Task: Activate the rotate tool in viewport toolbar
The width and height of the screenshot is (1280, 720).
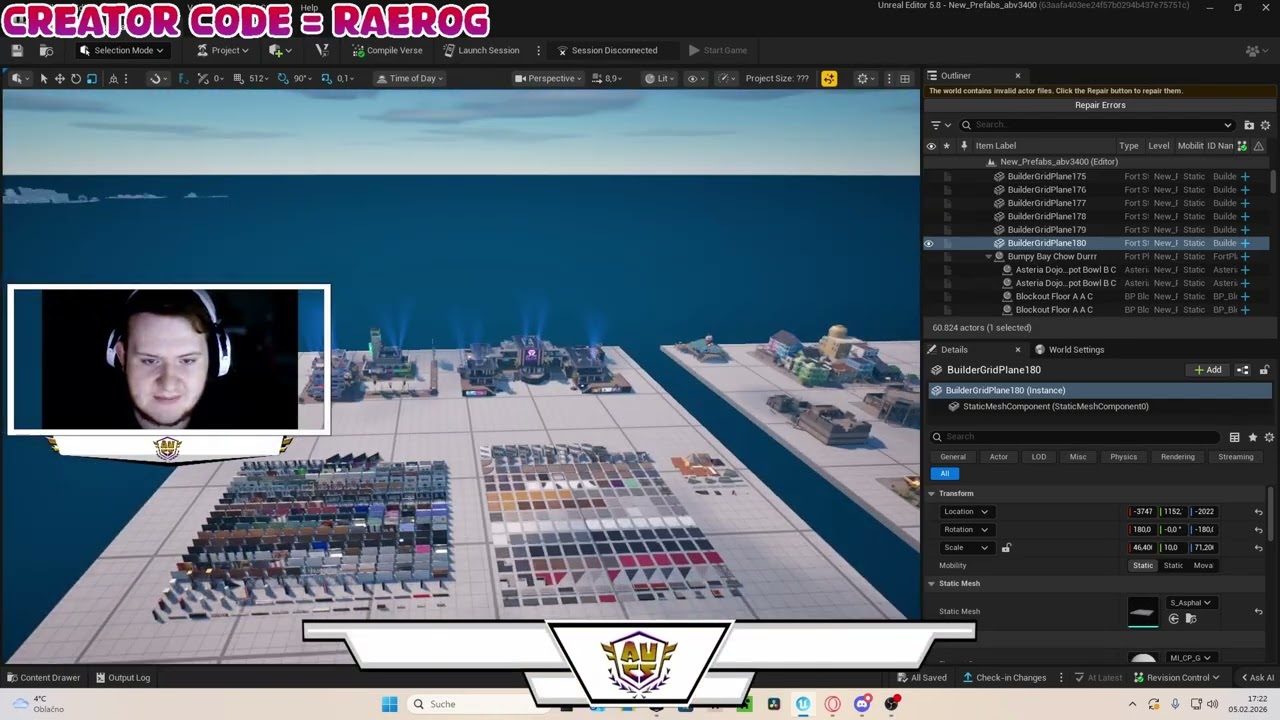Action: pos(75,78)
